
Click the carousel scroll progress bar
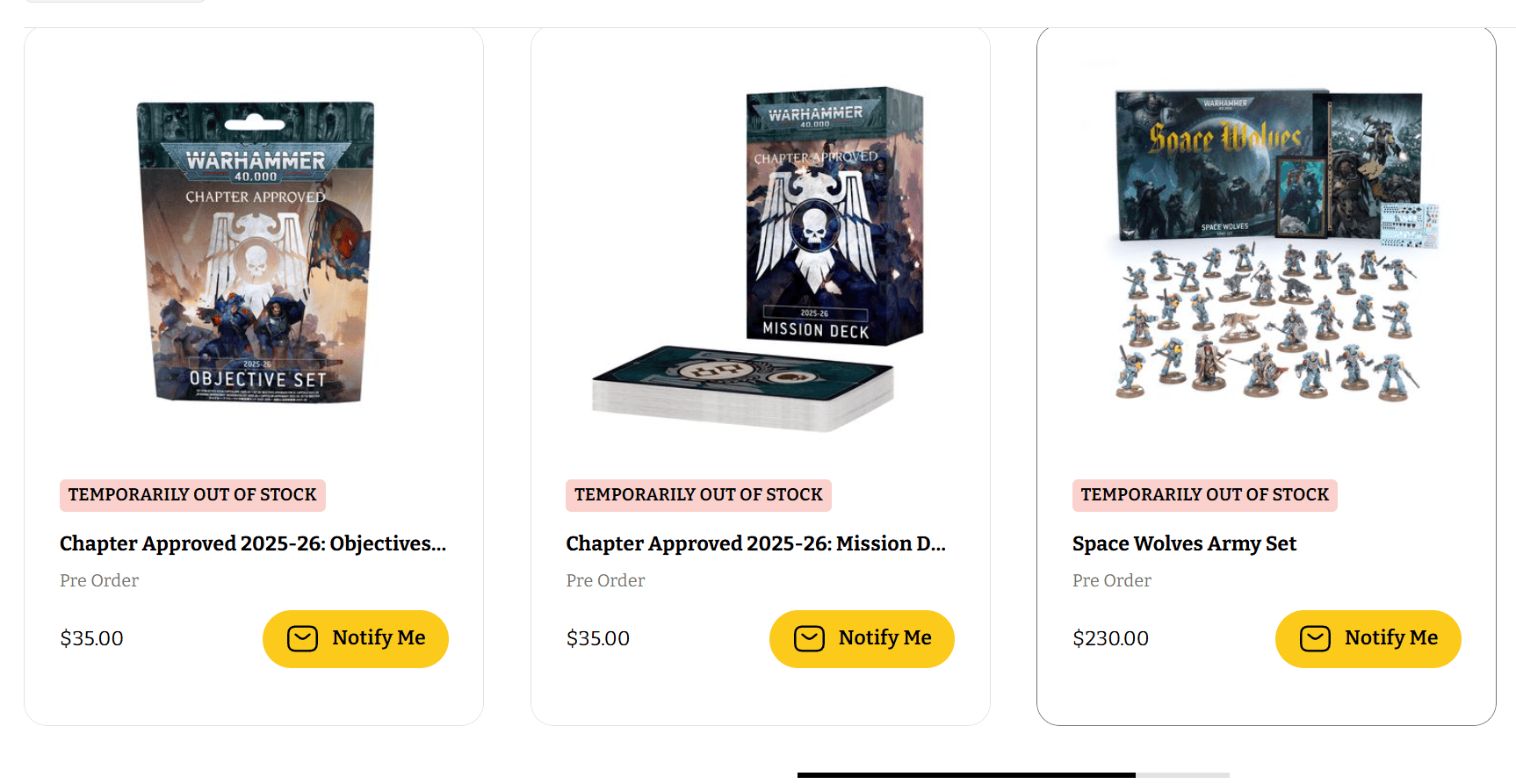tap(966, 775)
